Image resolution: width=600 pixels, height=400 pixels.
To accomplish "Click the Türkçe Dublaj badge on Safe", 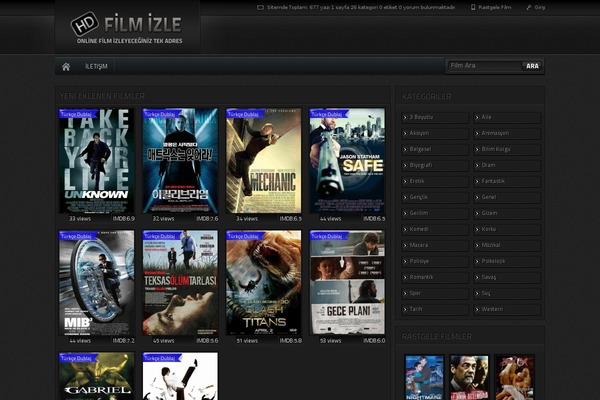I will click(x=329, y=114).
